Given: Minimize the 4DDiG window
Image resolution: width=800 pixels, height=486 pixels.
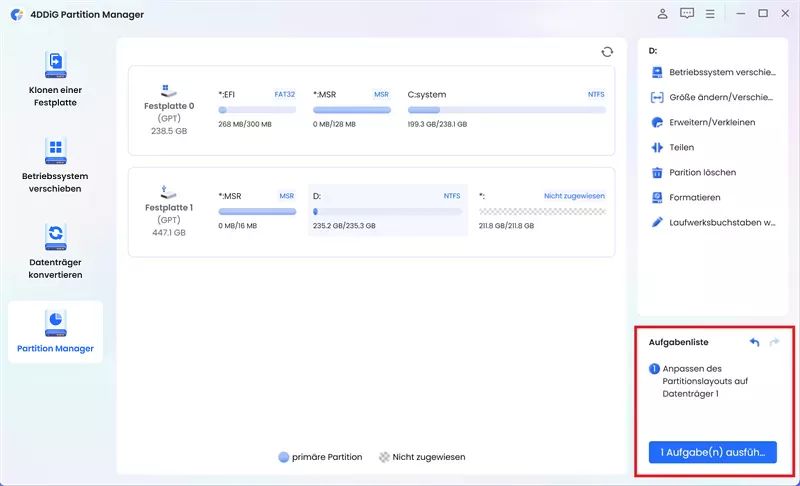Looking at the screenshot, I should 741,14.
